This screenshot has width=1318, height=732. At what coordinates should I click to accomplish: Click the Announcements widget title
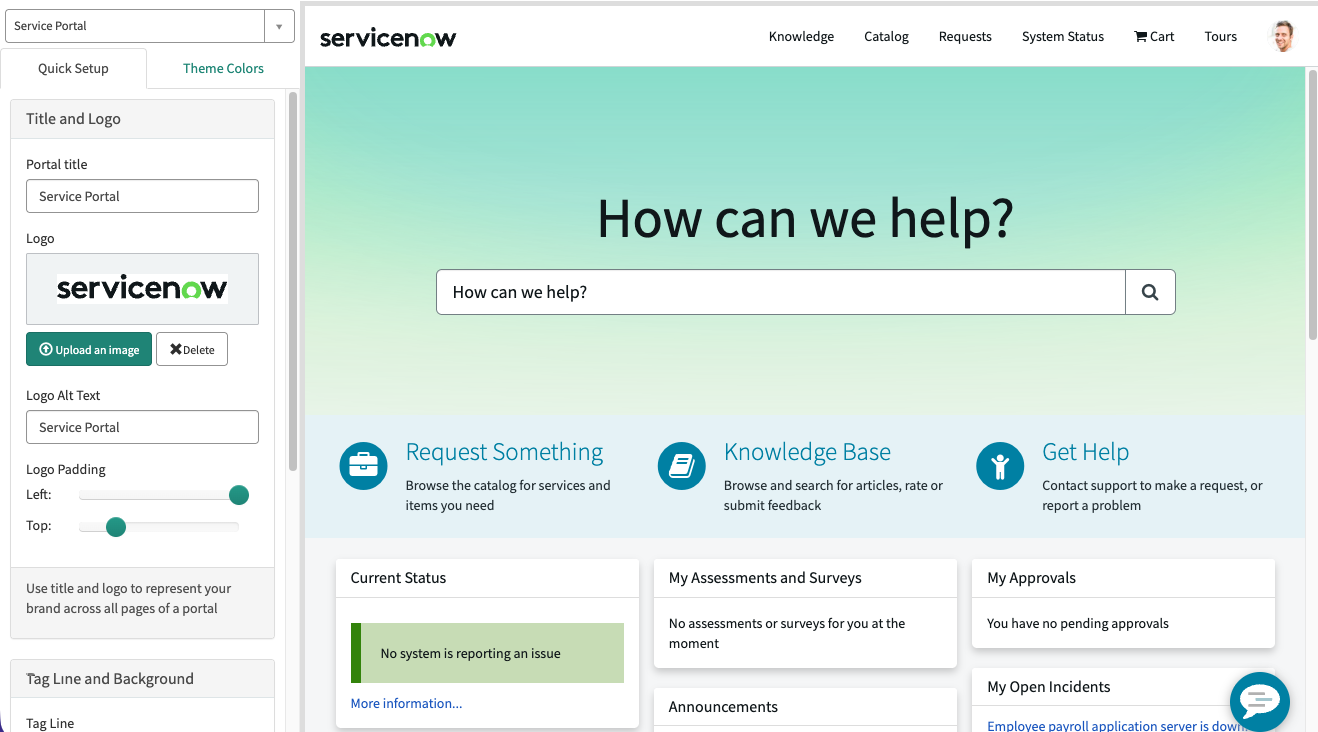point(723,707)
